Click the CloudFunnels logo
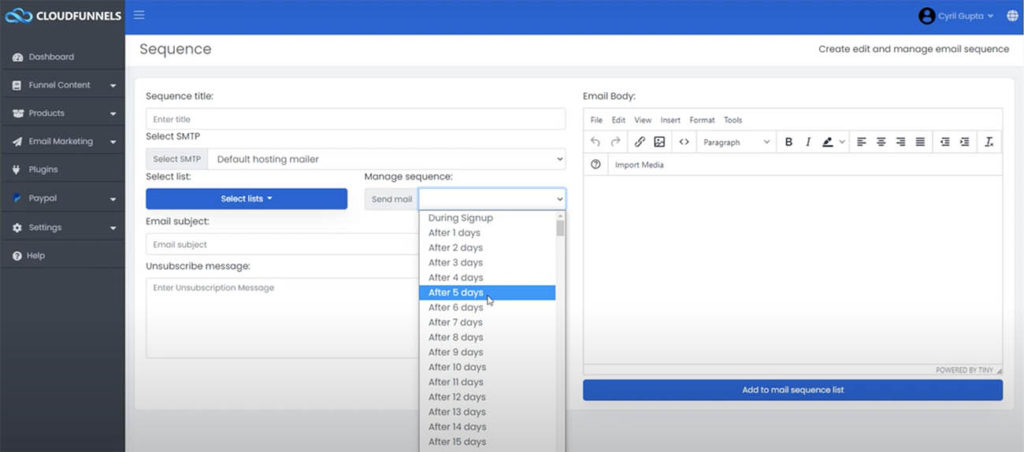 point(63,16)
